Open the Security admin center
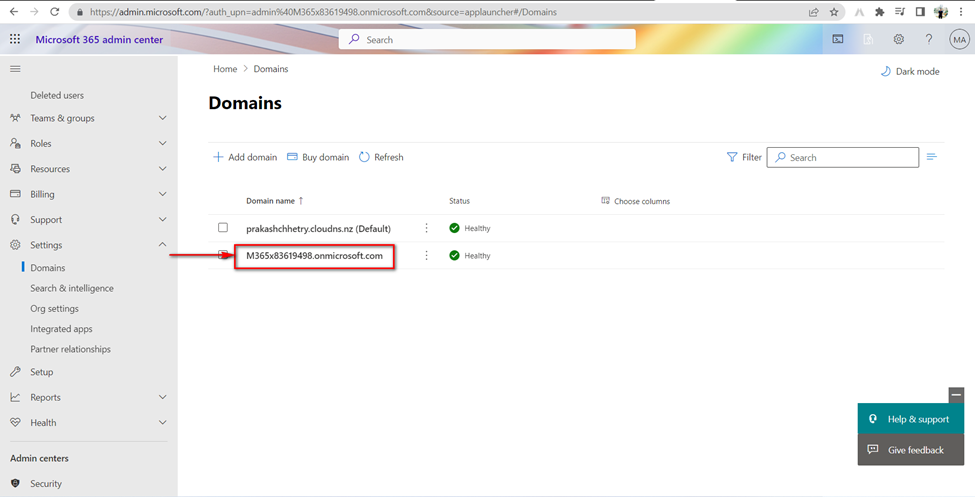Screen dimensions: 975x497 coord(46,483)
